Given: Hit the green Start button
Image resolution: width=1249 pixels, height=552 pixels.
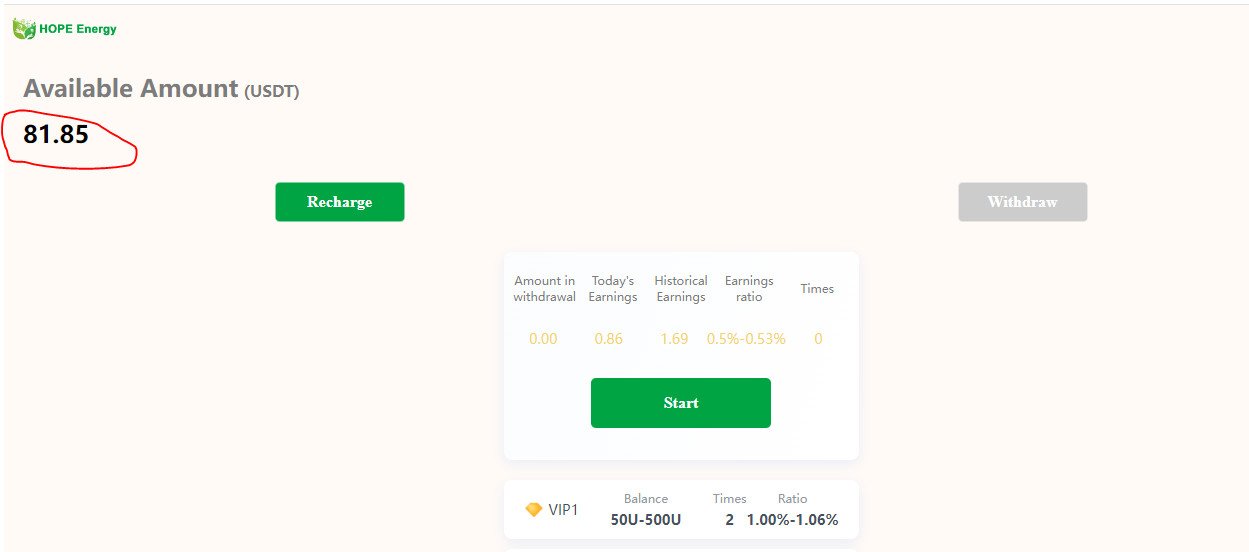Looking at the screenshot, I should point(681,403).
